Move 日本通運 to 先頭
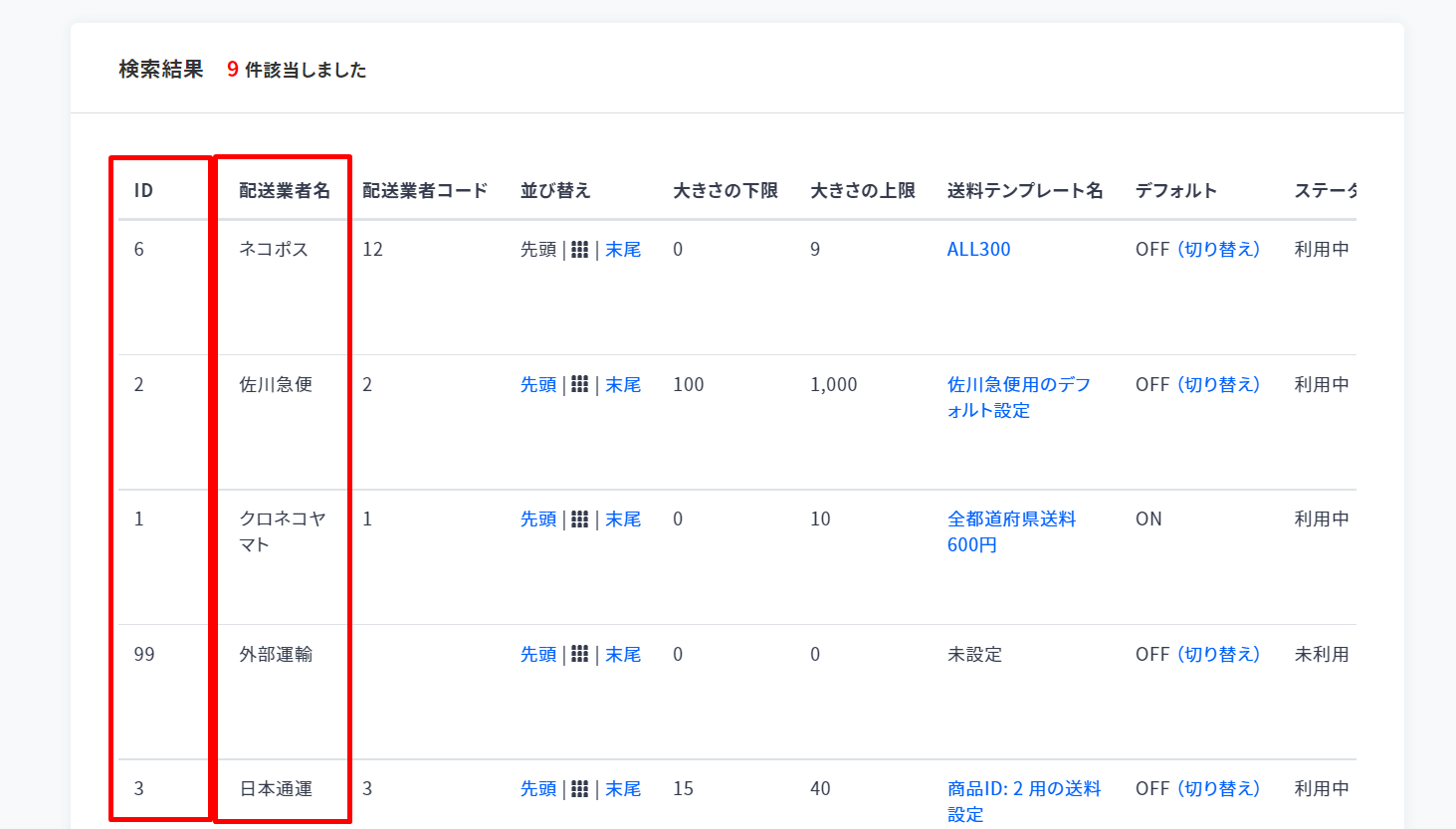1456x829 pixels. coord(538,788)
